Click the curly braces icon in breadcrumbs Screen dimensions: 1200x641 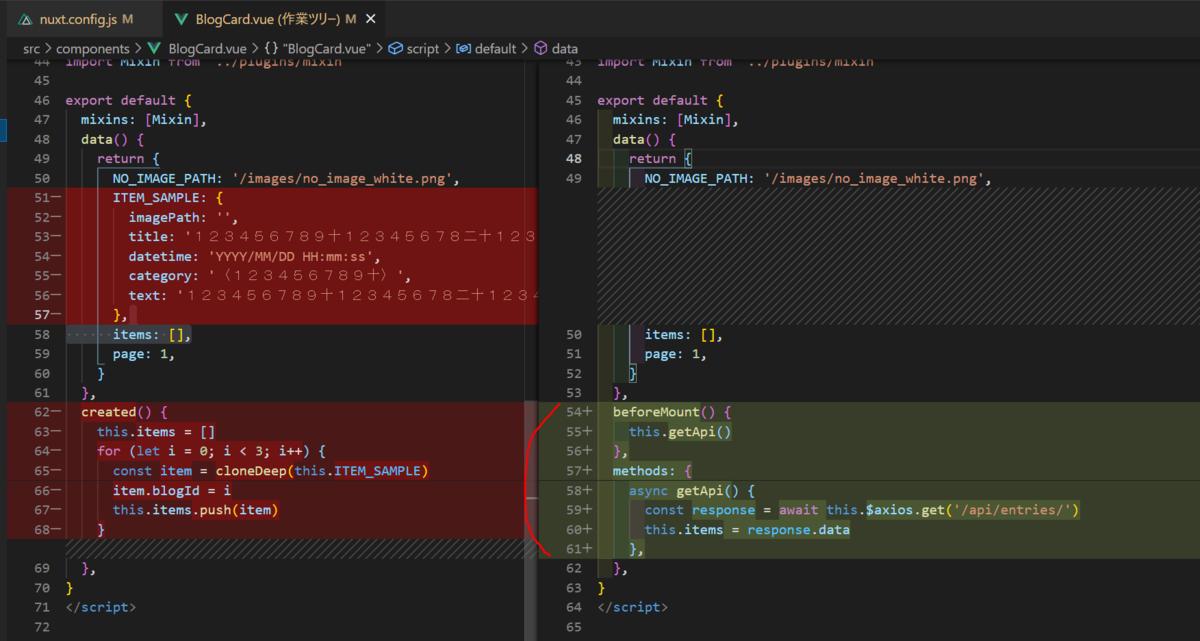tap(271, 48)
